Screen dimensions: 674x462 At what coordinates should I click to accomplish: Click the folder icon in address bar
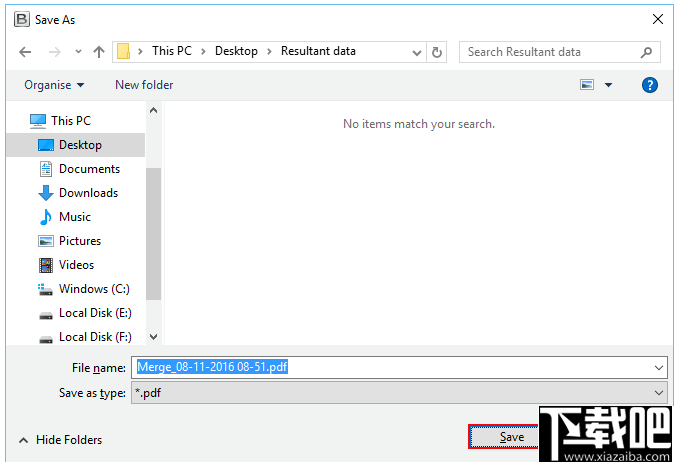(x=123, y=51)
